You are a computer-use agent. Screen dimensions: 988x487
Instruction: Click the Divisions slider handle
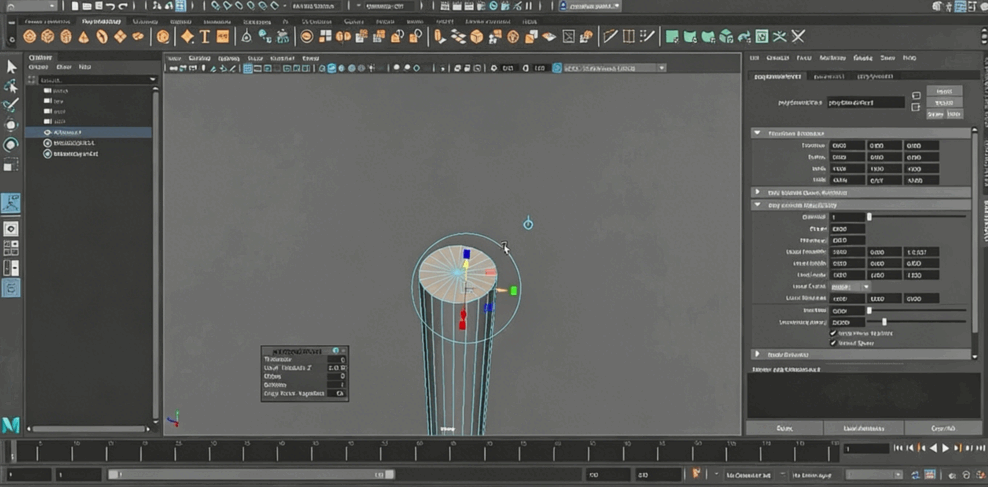click(869, 217)
